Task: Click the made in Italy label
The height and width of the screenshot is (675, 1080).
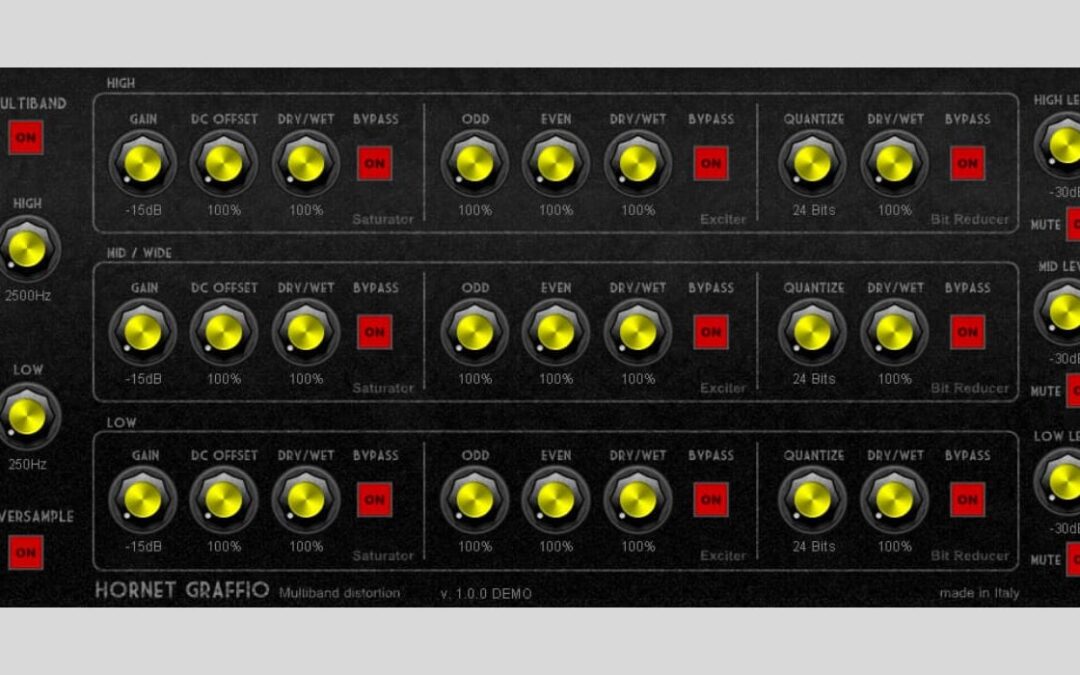Action: pyautogui.click(x=979, y=592)
